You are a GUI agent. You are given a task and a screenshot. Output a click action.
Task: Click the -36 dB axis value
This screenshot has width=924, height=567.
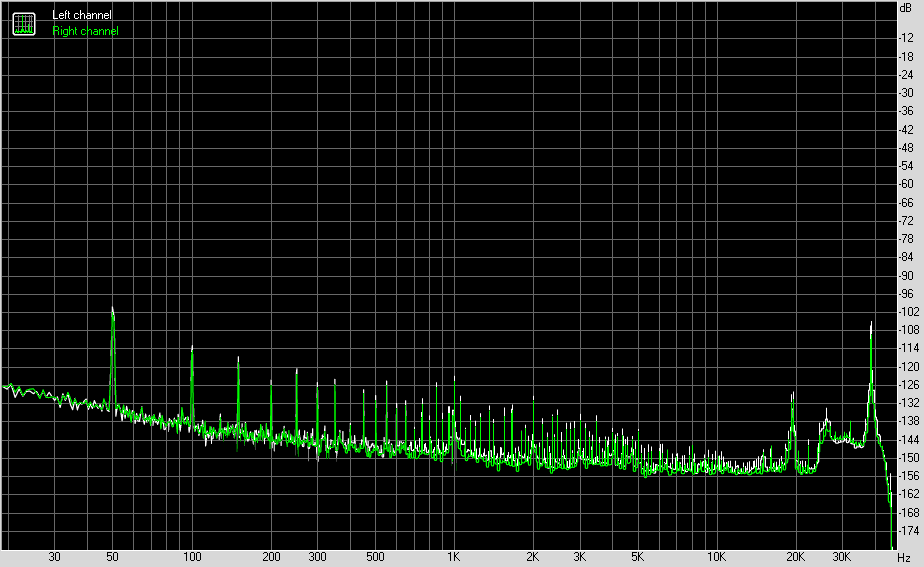click(906, 111)
